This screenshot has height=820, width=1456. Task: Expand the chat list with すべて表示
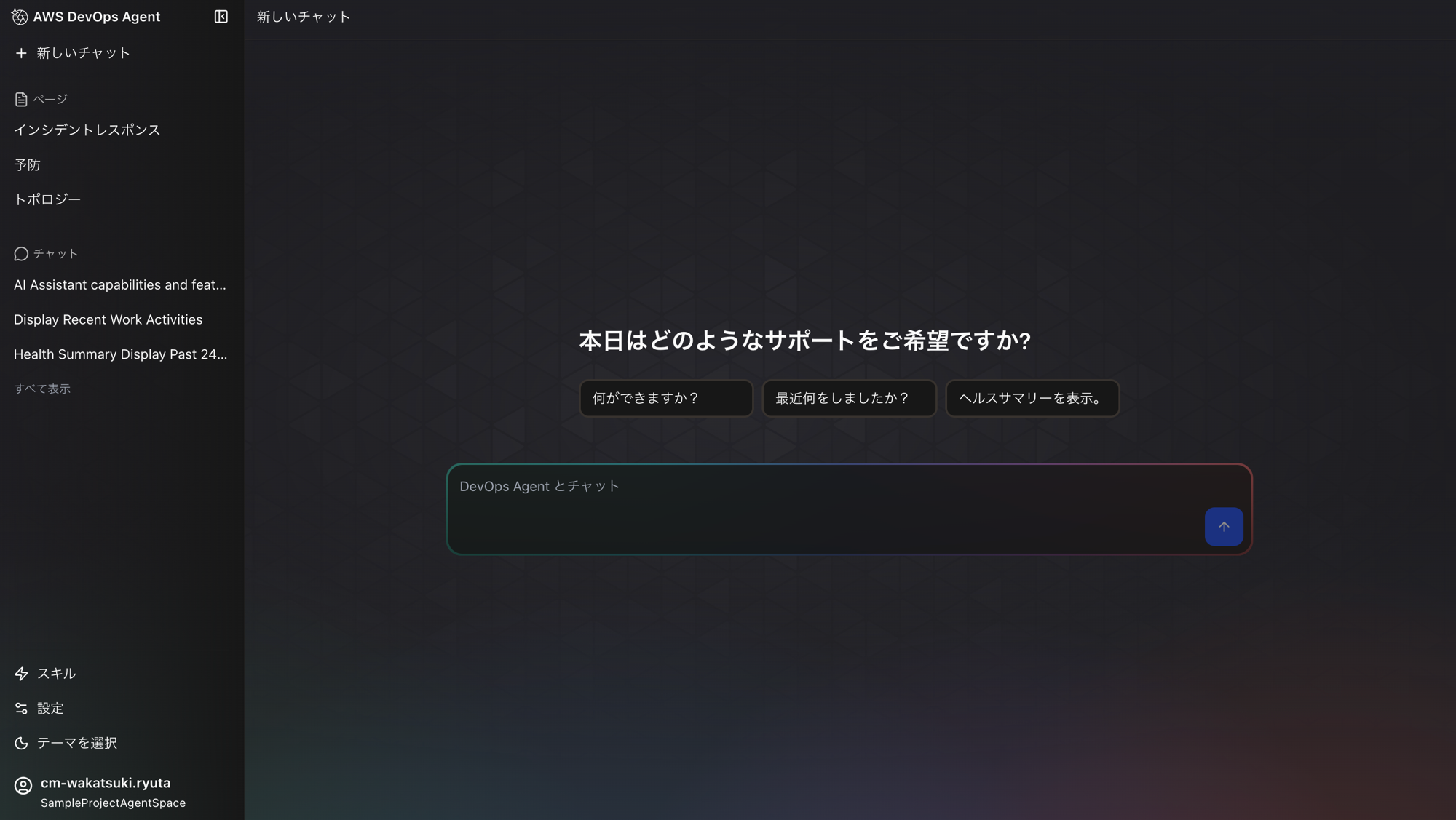(42, 389)
